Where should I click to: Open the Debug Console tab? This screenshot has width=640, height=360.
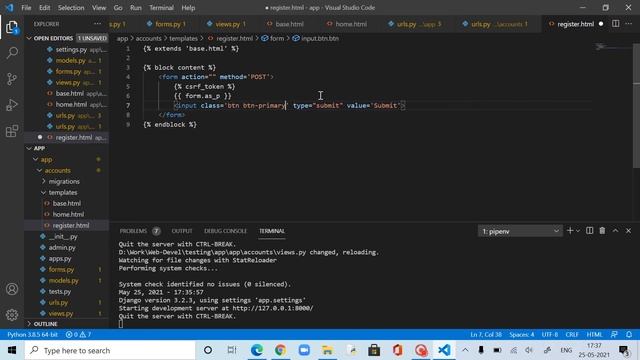225,231
